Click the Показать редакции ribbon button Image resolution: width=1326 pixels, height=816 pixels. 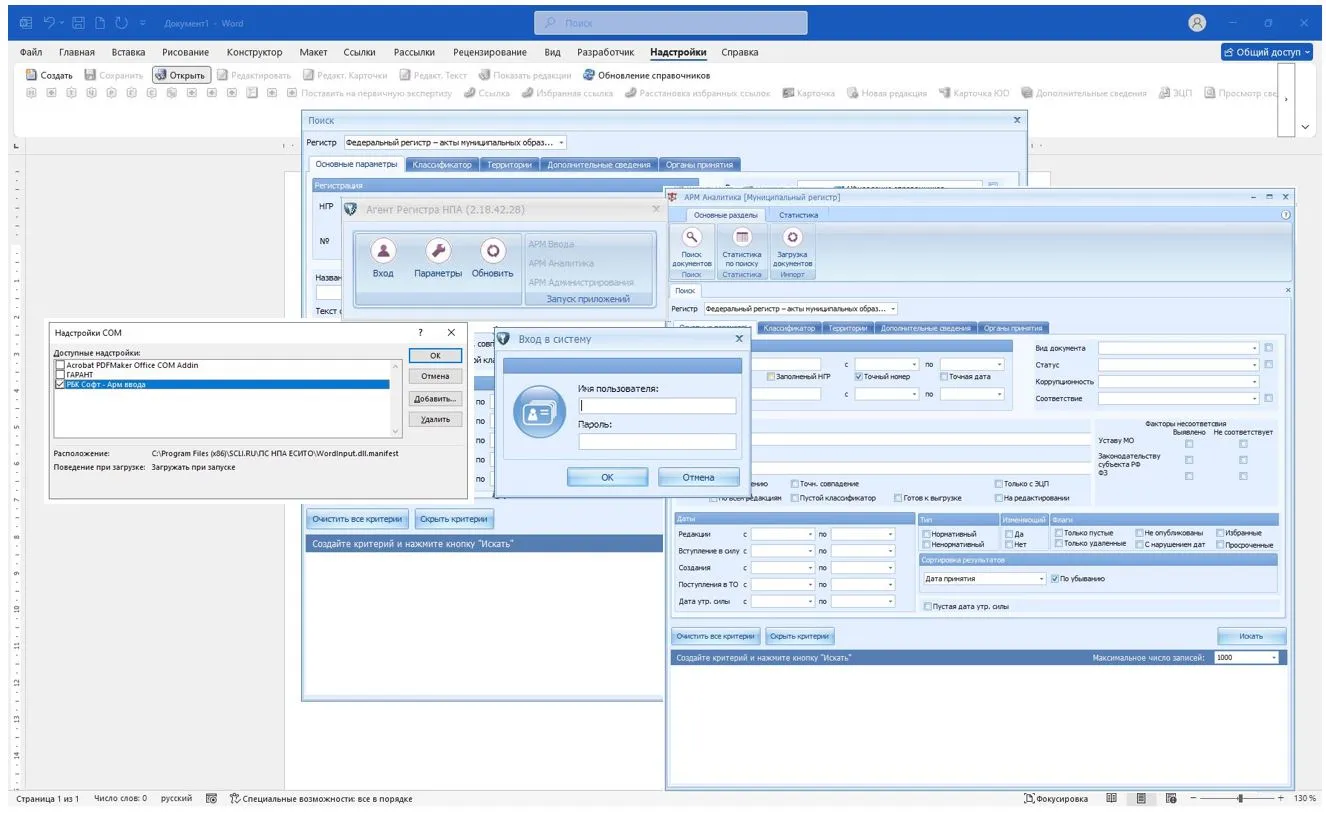click(x=525, y=75)
